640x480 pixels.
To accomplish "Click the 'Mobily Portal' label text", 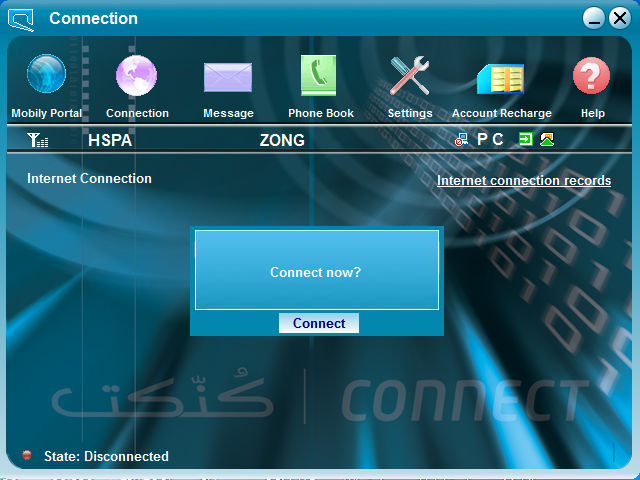I will tap(47, 113).
